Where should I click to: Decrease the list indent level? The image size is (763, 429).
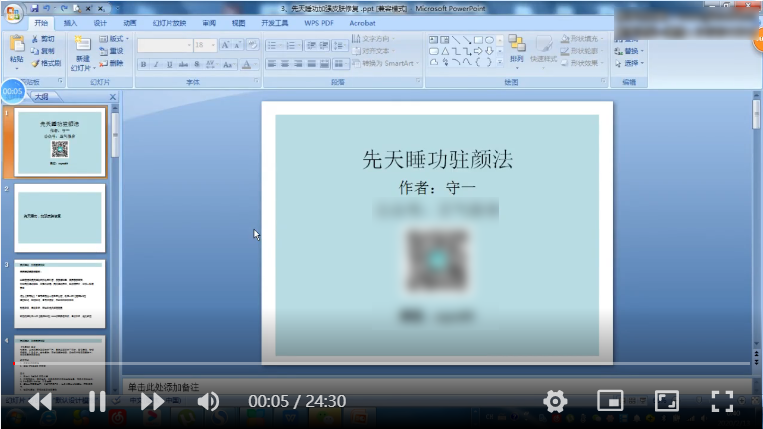click(x=311, y=45)
